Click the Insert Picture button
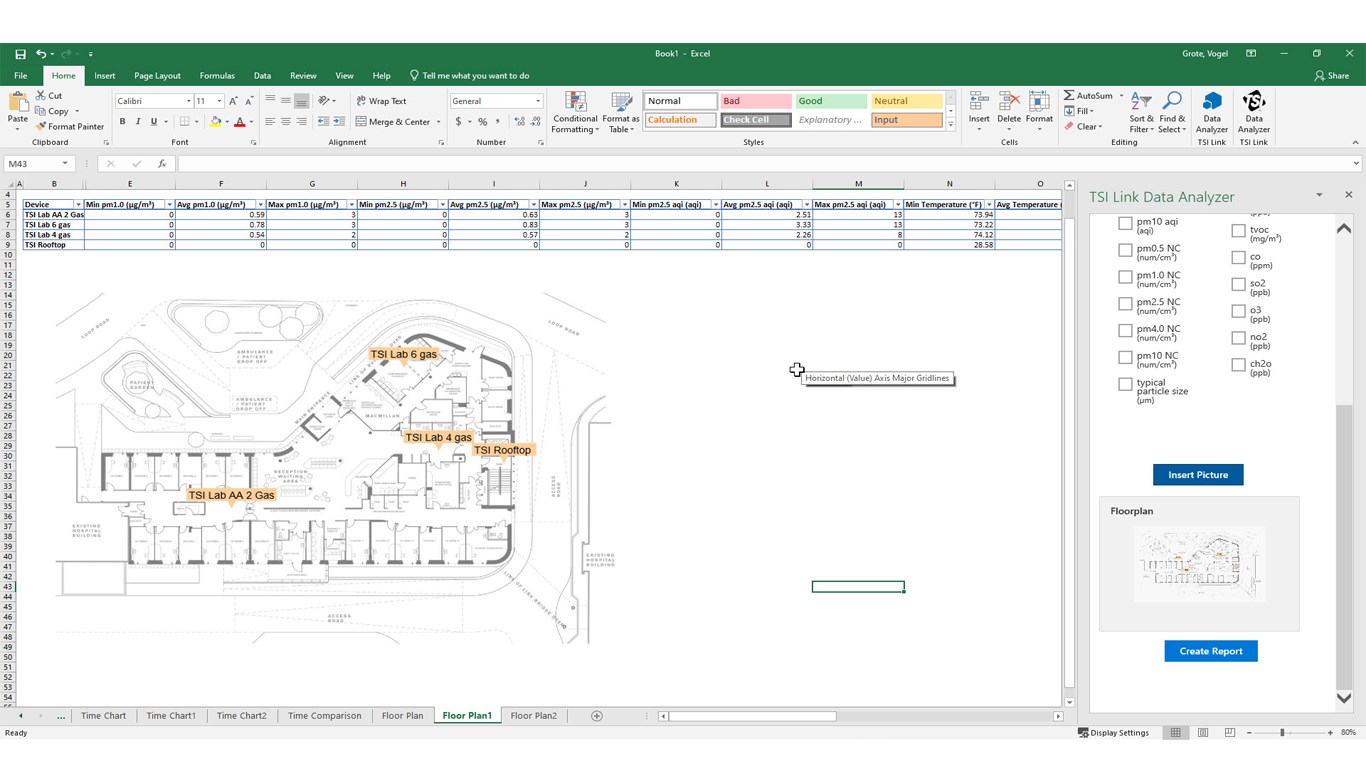Viewport: 1366px width, 768px height. (x=1198, y=475)
